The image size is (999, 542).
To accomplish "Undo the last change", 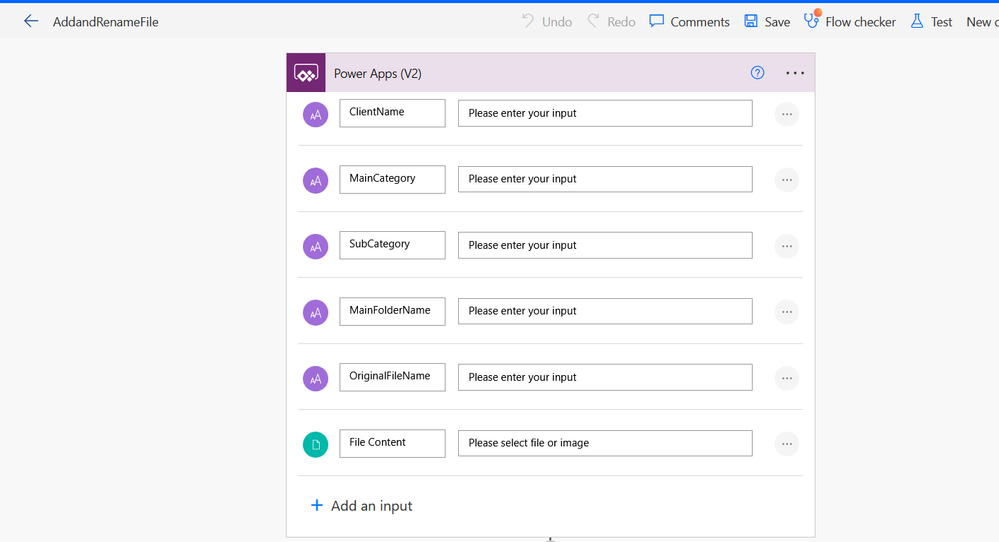I will click(547, 22).
